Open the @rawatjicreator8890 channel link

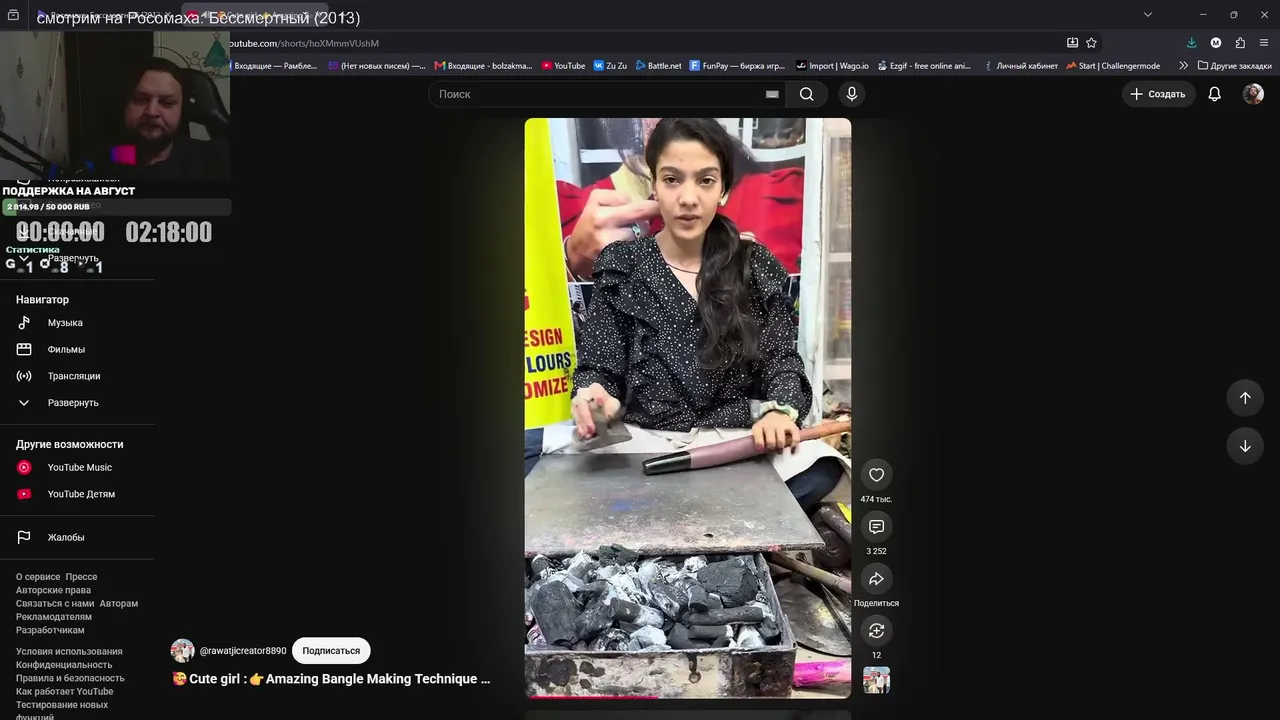coord(243,651)
